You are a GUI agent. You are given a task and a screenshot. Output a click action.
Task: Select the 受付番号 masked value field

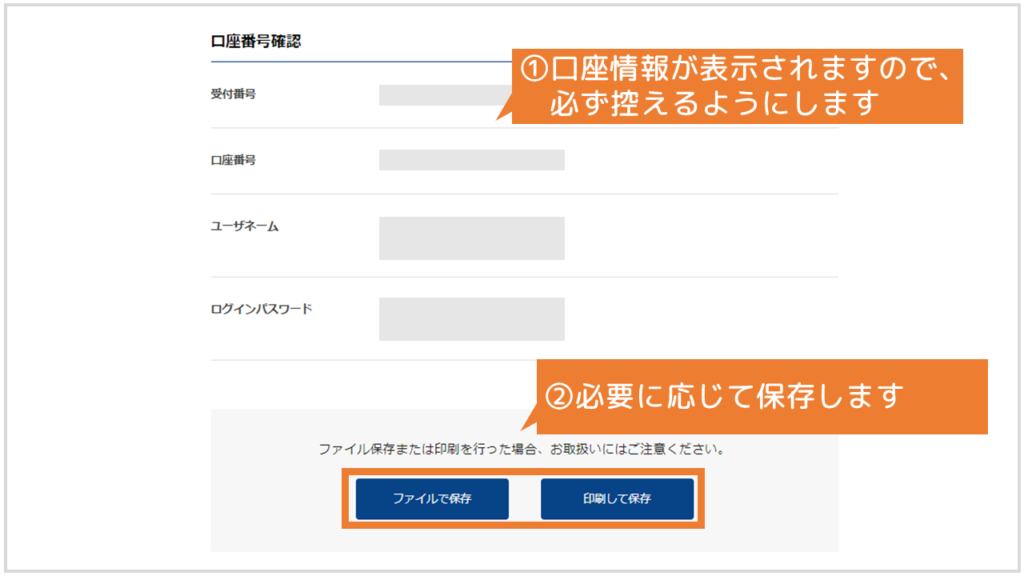[445, 95]
